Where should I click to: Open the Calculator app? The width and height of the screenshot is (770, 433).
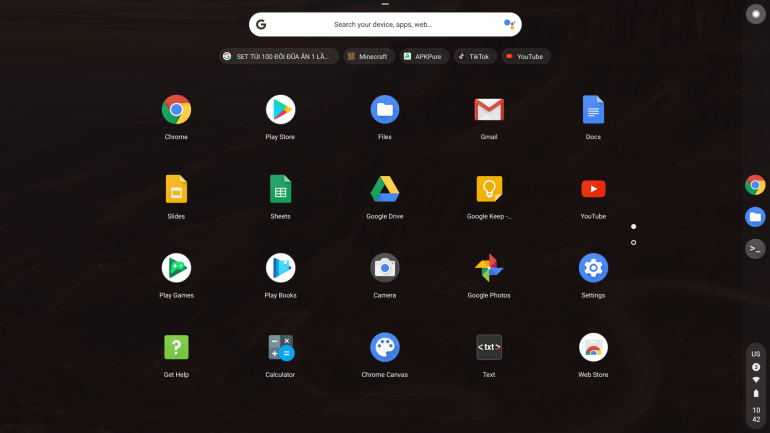280,348
